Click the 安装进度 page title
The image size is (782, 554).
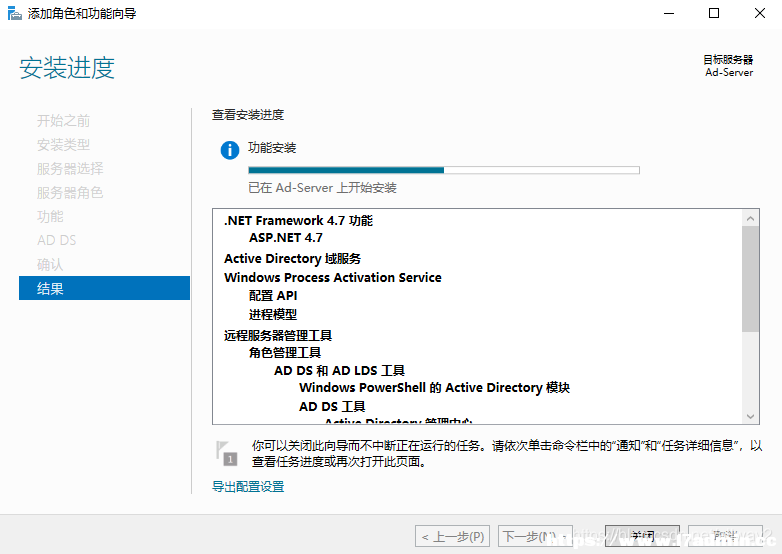pos(67,68)
